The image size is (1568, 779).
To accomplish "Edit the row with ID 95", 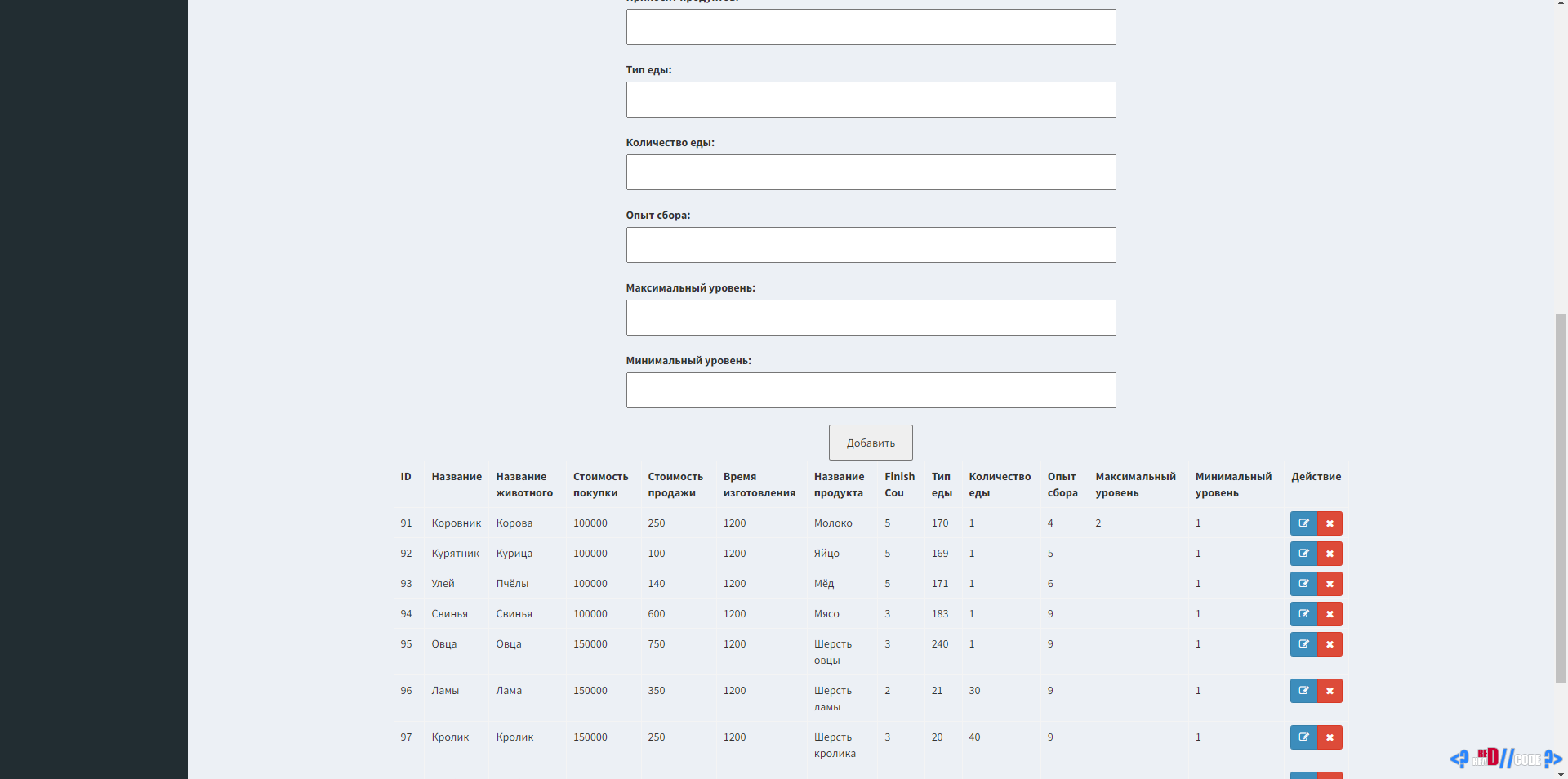I will pyautogui.click(x=1303, y=644).
